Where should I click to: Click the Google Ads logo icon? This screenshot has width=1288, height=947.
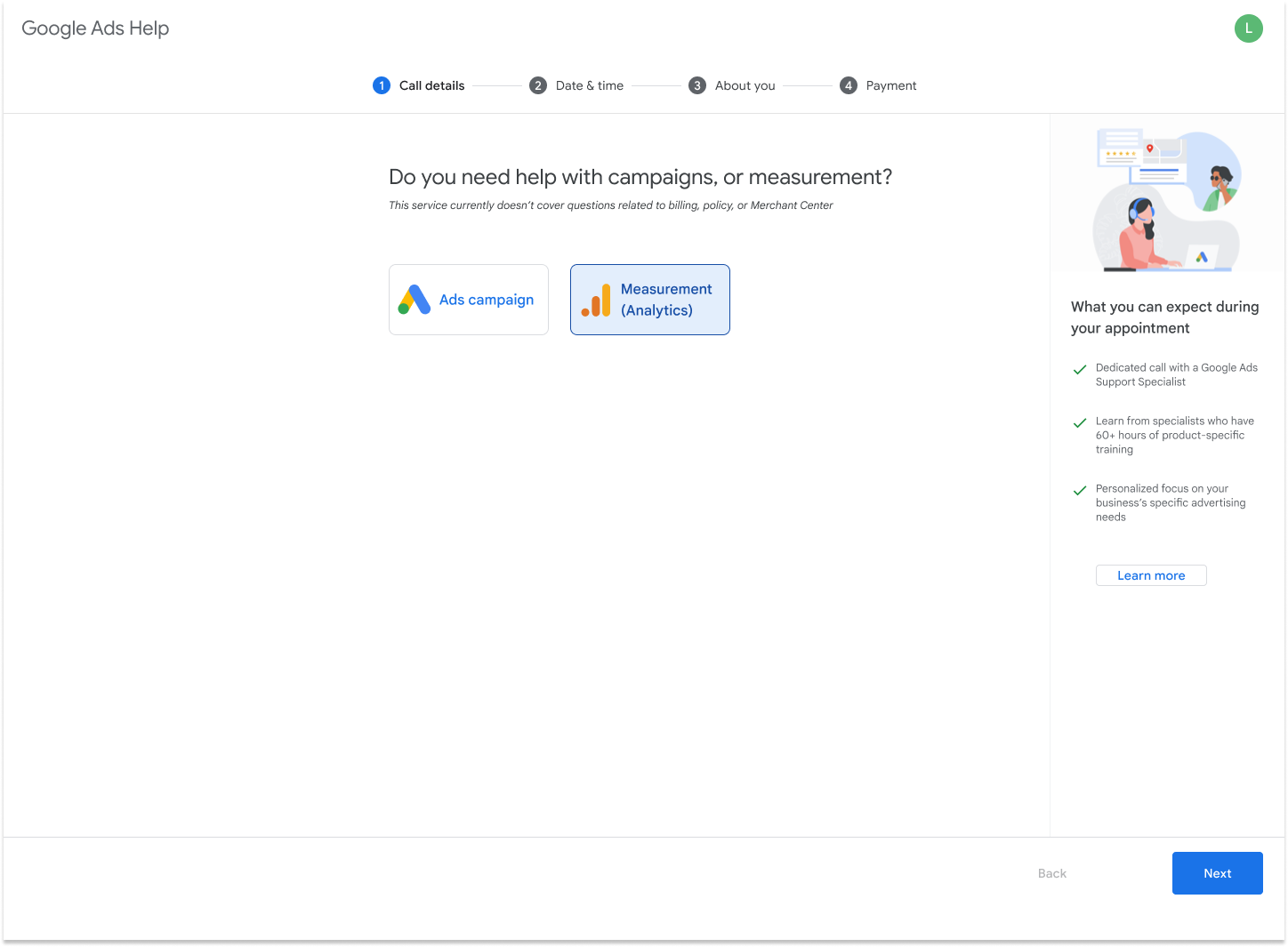415,300
